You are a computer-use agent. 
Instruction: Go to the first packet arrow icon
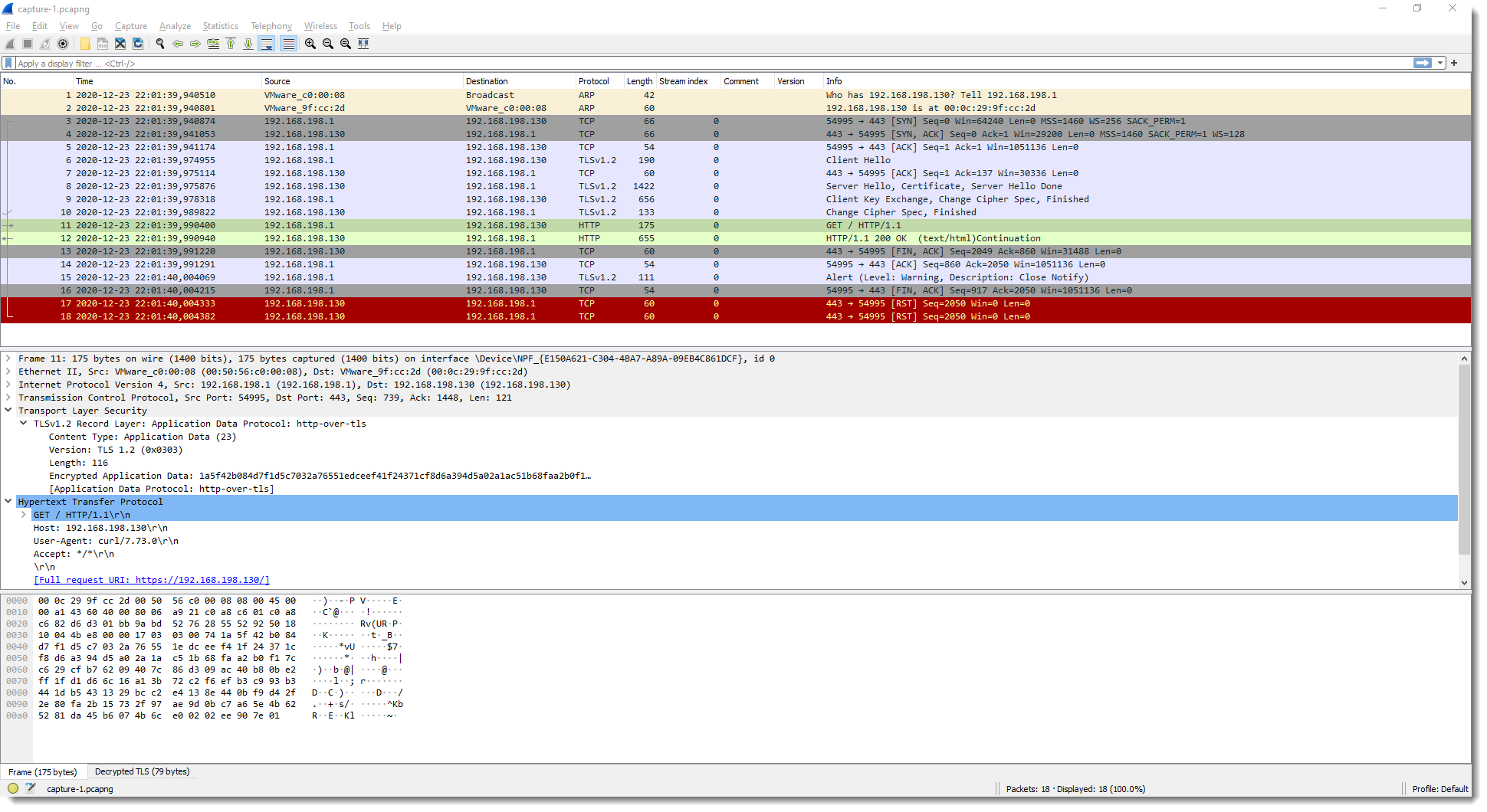(x=231, y=44)
